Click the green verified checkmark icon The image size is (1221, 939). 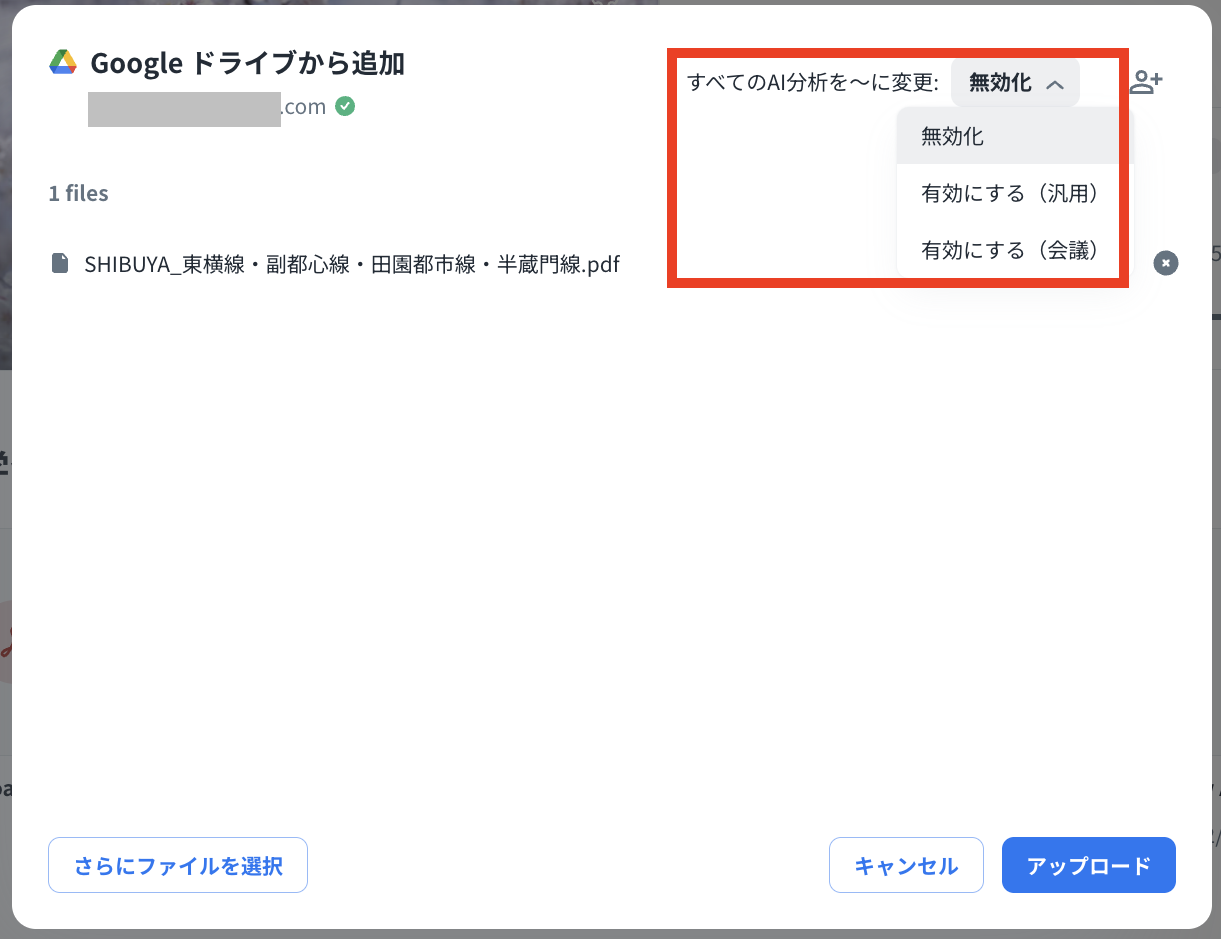[345, 106]
